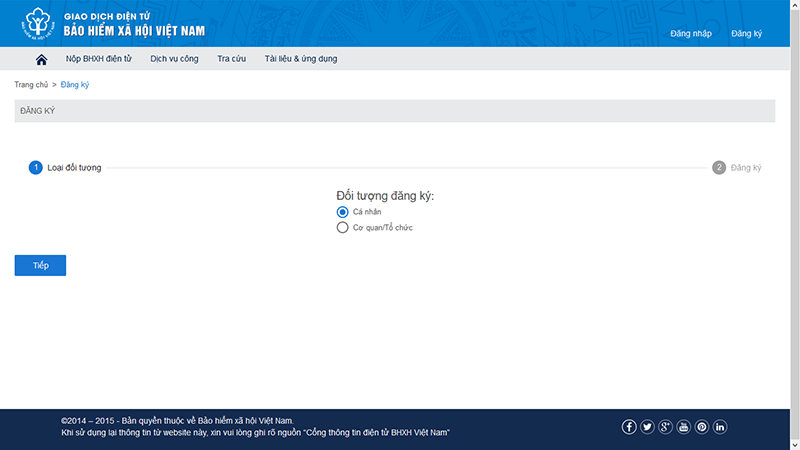Image resolution: width=800 pixels, height=450 pixels.
Task: Open the Tài liệu & ứng dụng menu
Action: [301, 59]
